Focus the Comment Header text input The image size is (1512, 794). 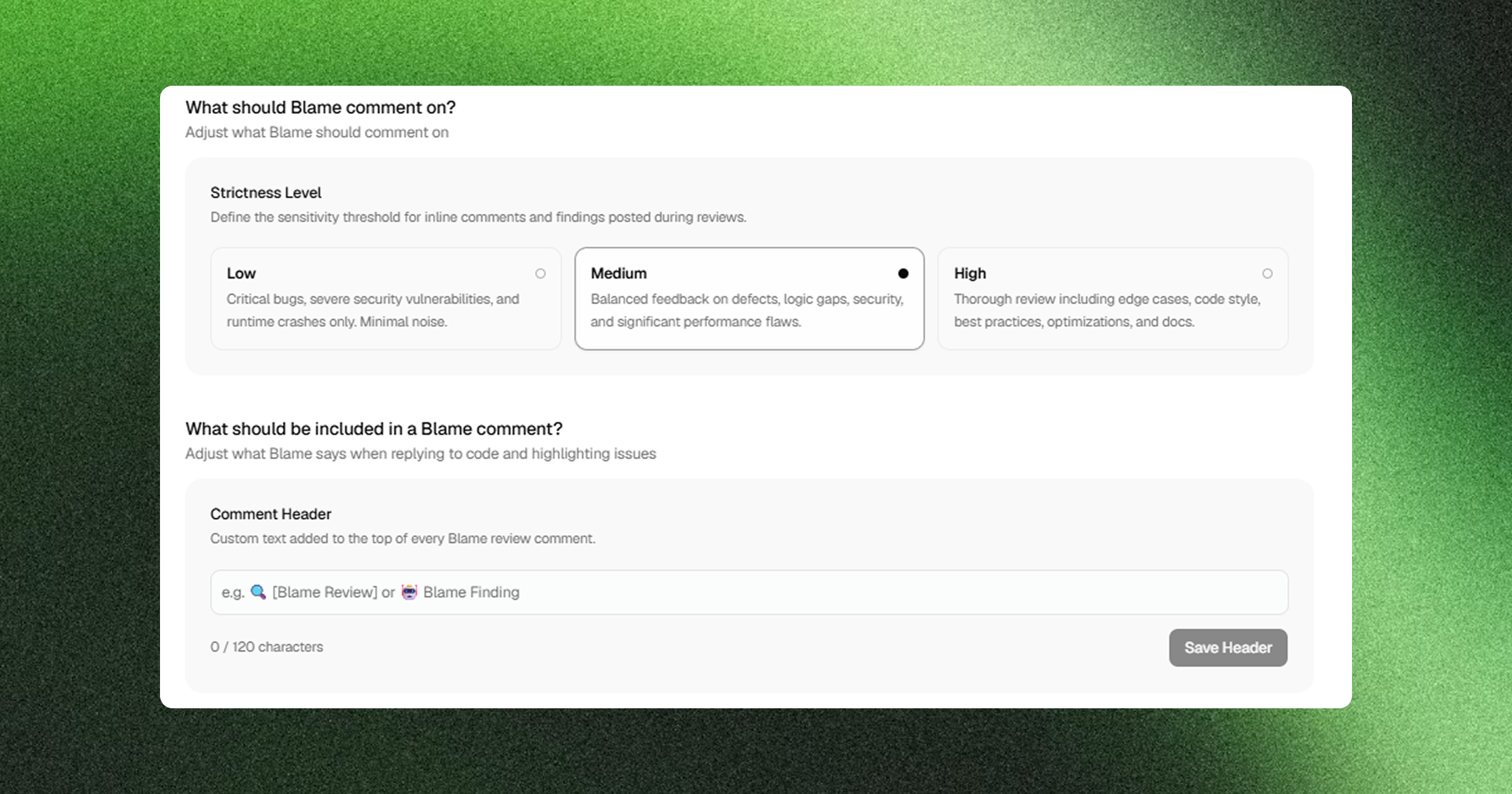point(749,592)
